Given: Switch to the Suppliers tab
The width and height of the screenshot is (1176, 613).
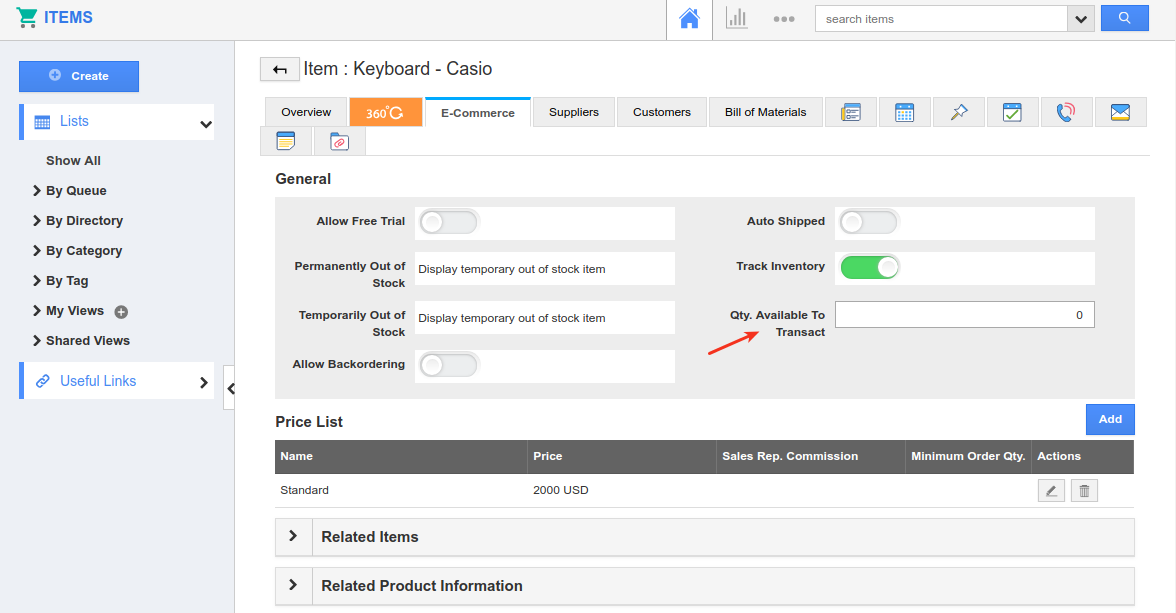Looking at the screenshot, I should pos(574,113).
